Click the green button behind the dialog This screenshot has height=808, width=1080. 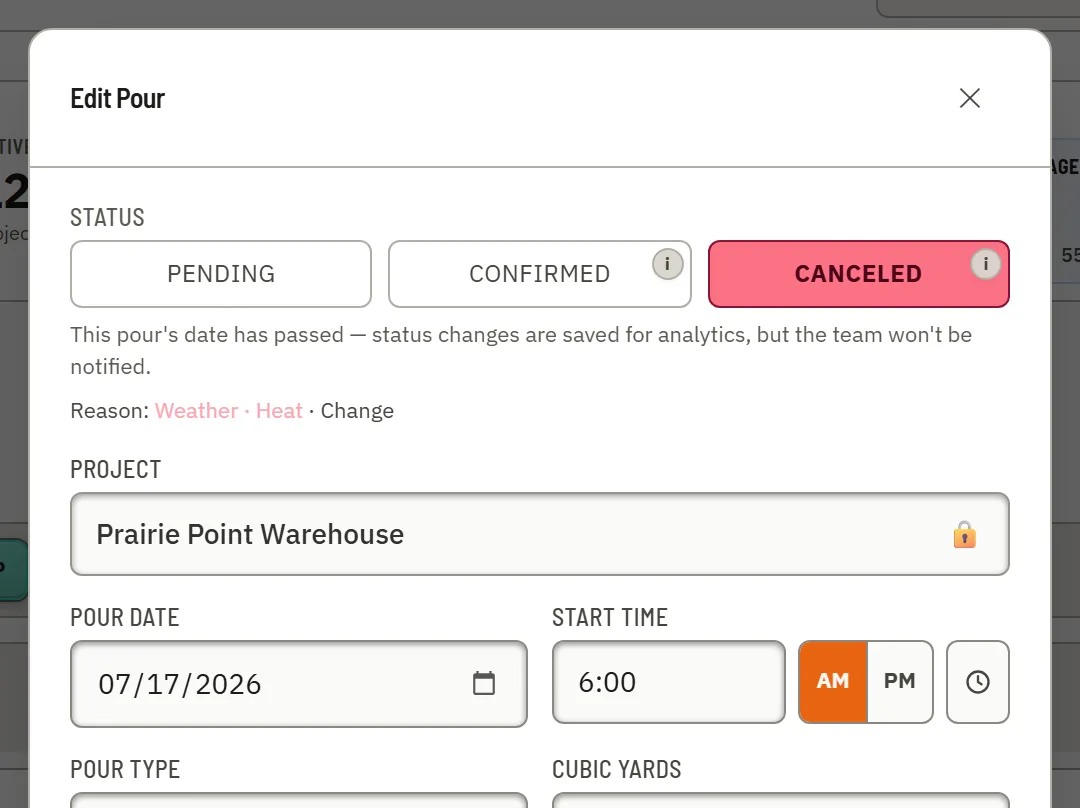[14, 570]
